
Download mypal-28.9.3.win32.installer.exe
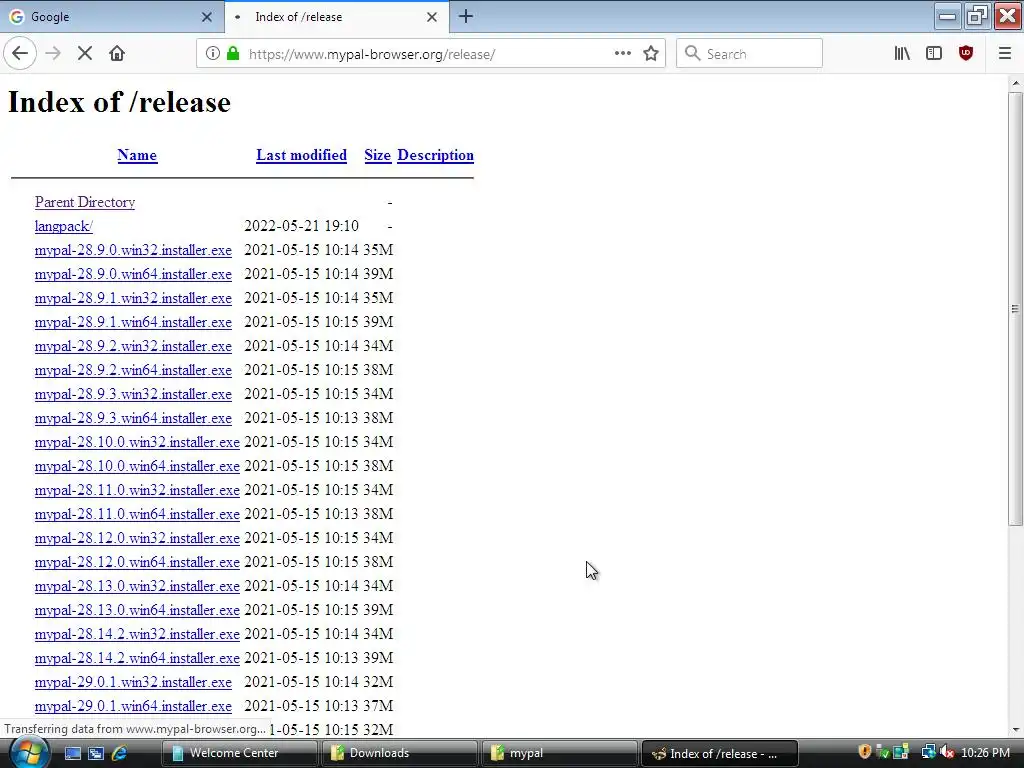click(x=133, y=394)
